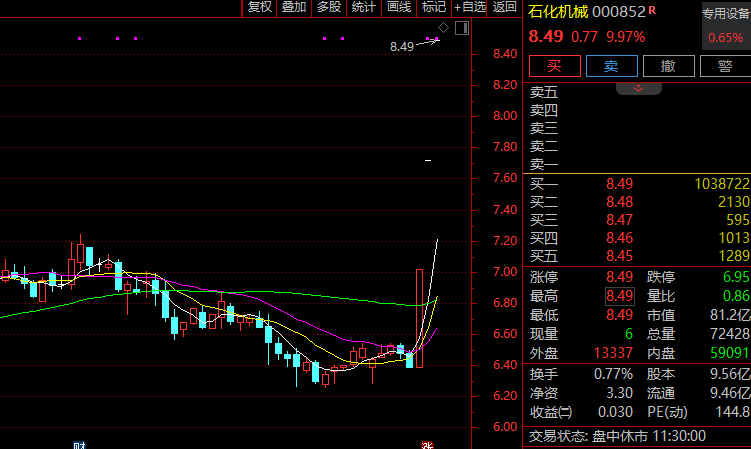Click the blue 卖 sell button

[x=610, y=66]
